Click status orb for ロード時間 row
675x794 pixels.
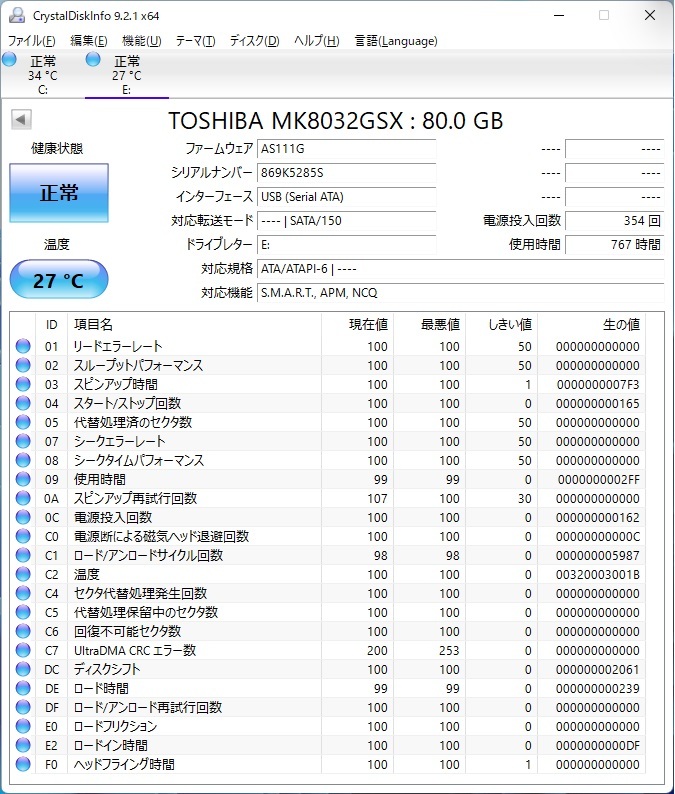(x=23, y=688)
